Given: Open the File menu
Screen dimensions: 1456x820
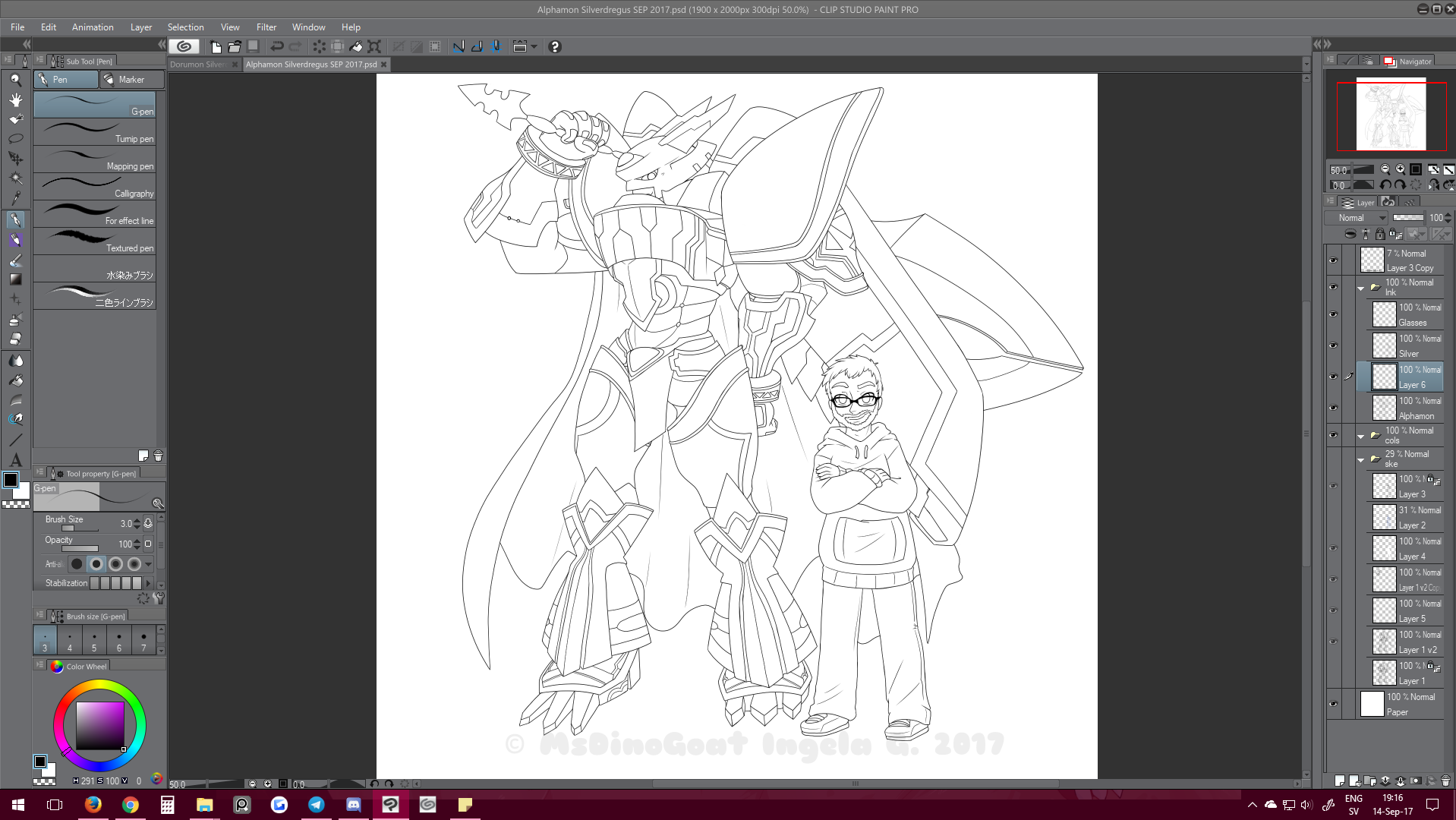Looking at the screenshot, I should click(17, 27).
